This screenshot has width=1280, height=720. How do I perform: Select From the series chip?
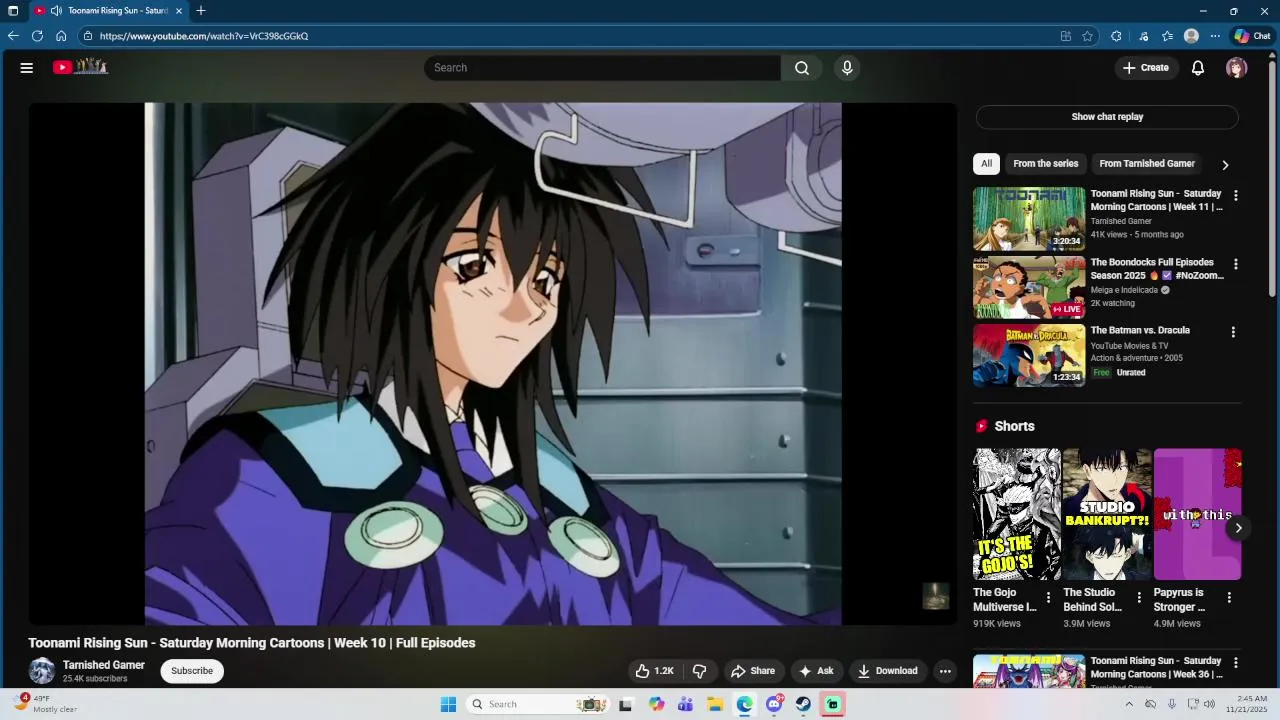[1046, 164]
